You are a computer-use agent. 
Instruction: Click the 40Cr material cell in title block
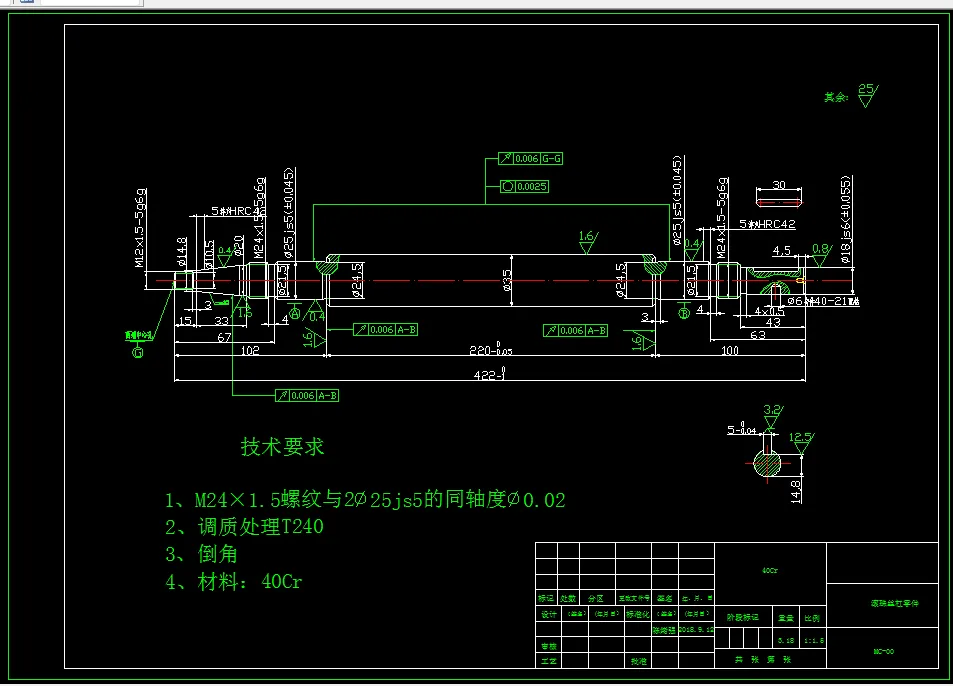(x=770, y=571)
